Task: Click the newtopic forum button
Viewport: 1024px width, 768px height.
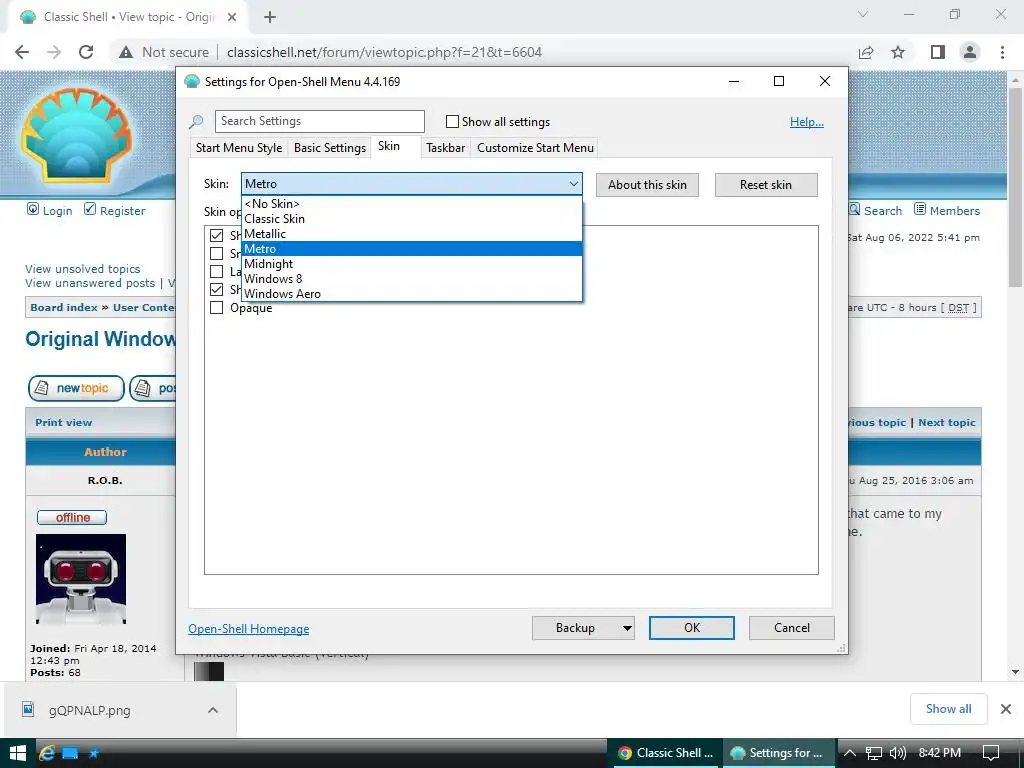Action: pyautogui.click(x=76, y=388)
